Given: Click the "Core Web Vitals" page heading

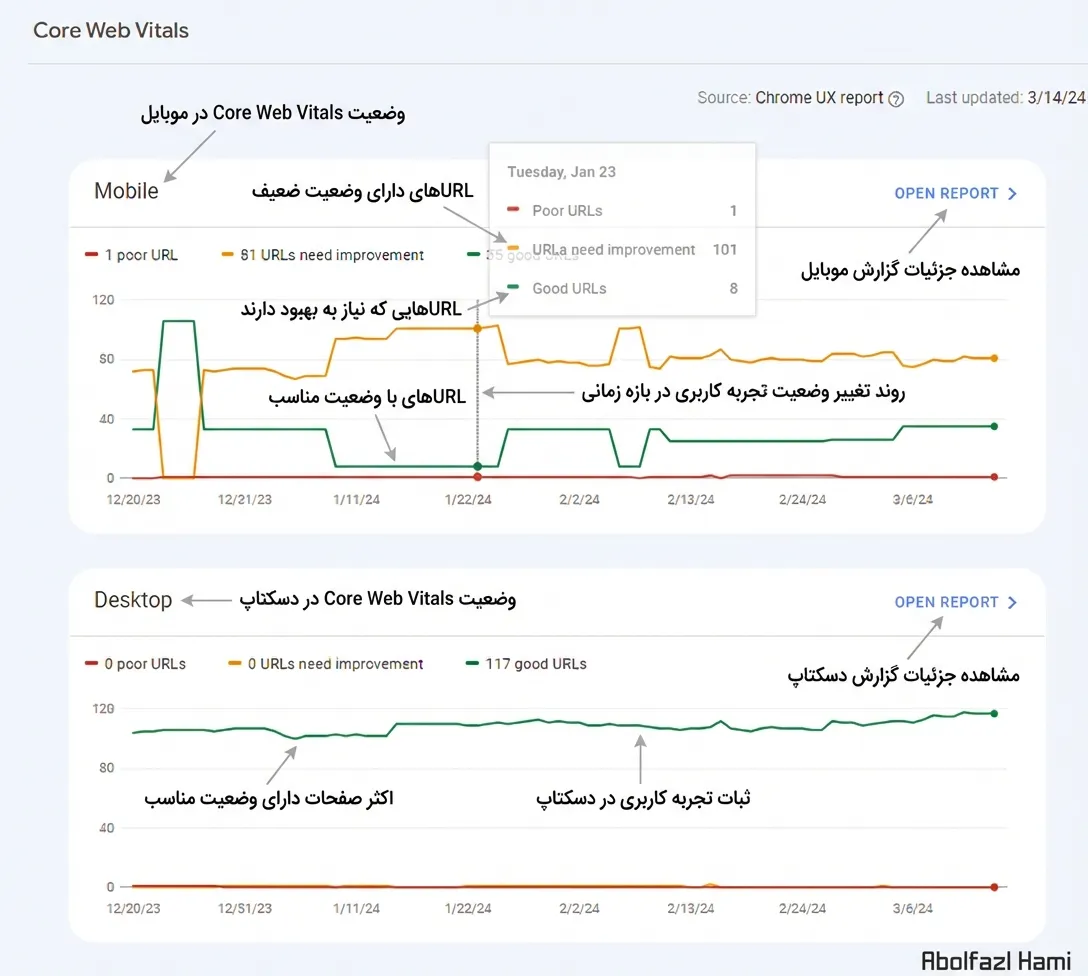Looking at the screenshot, I should [x=111, y=30].
